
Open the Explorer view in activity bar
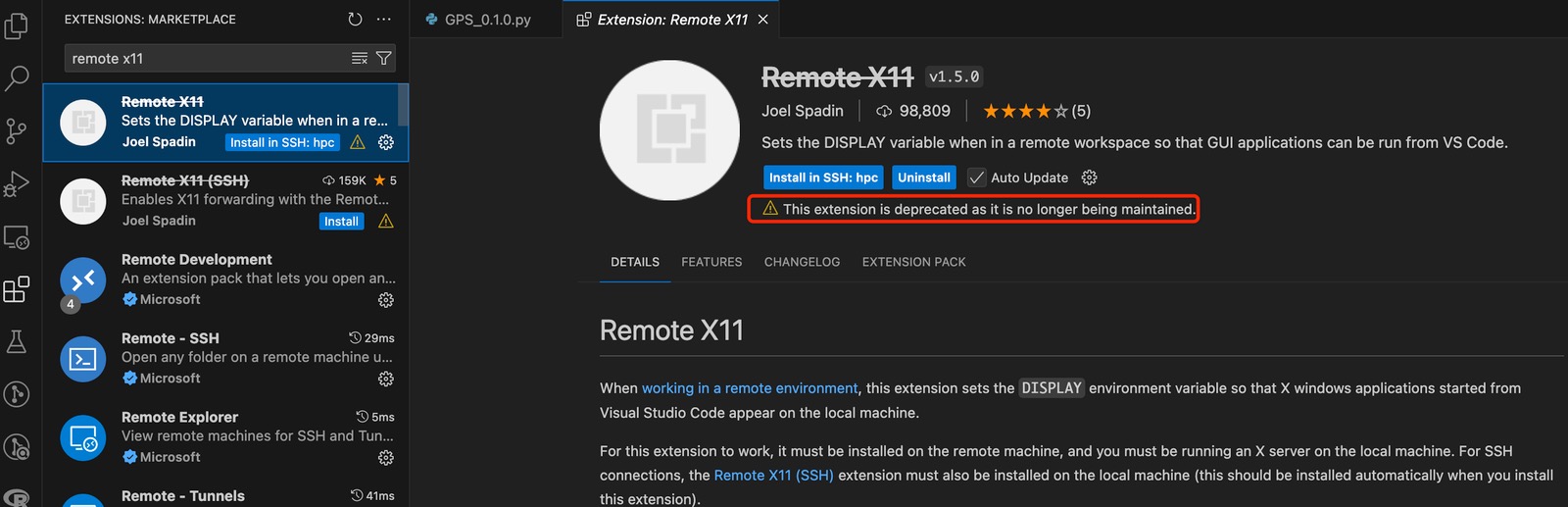click(x=17, y=25)
